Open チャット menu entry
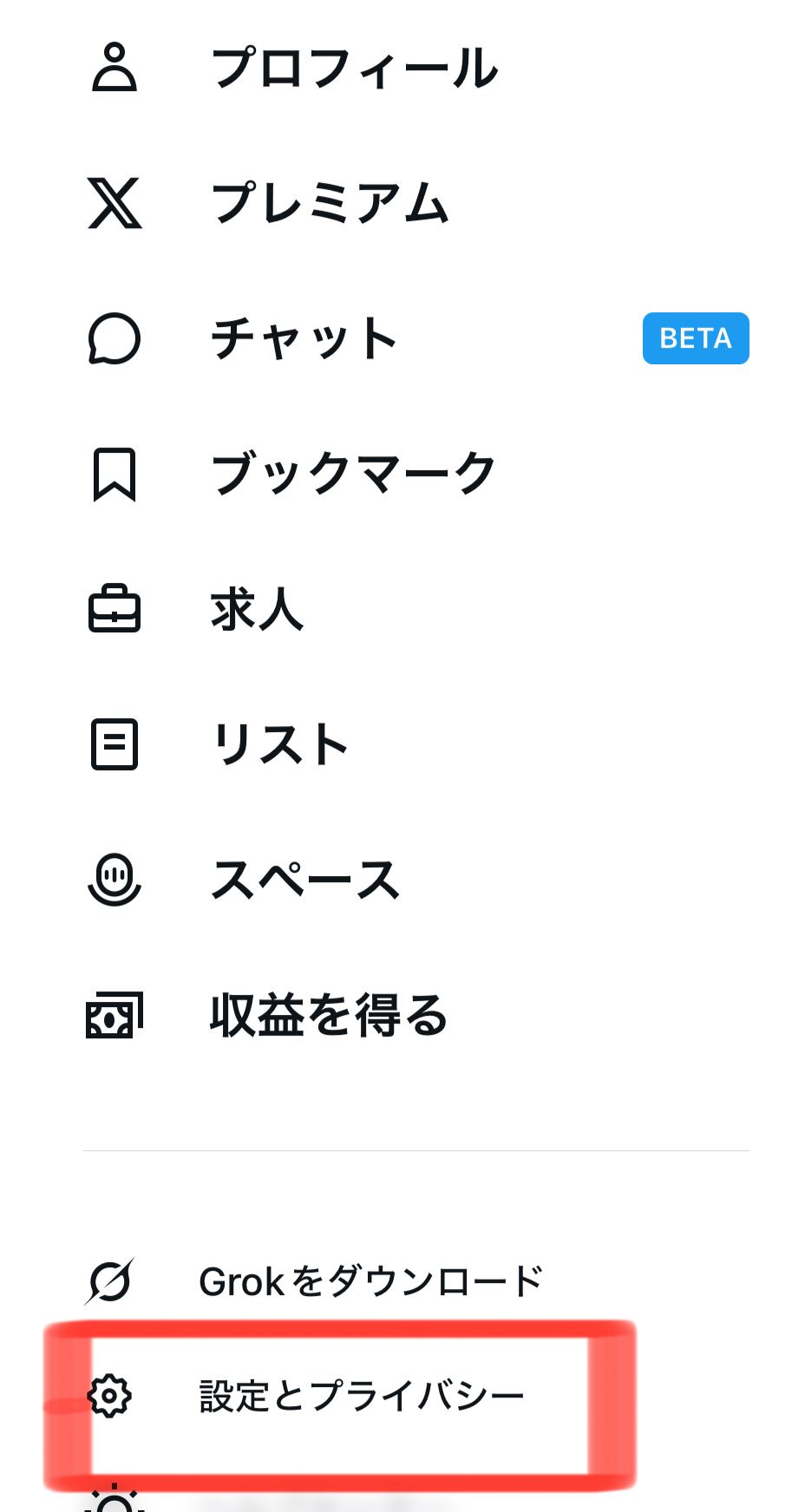 (x=304, y=338)
